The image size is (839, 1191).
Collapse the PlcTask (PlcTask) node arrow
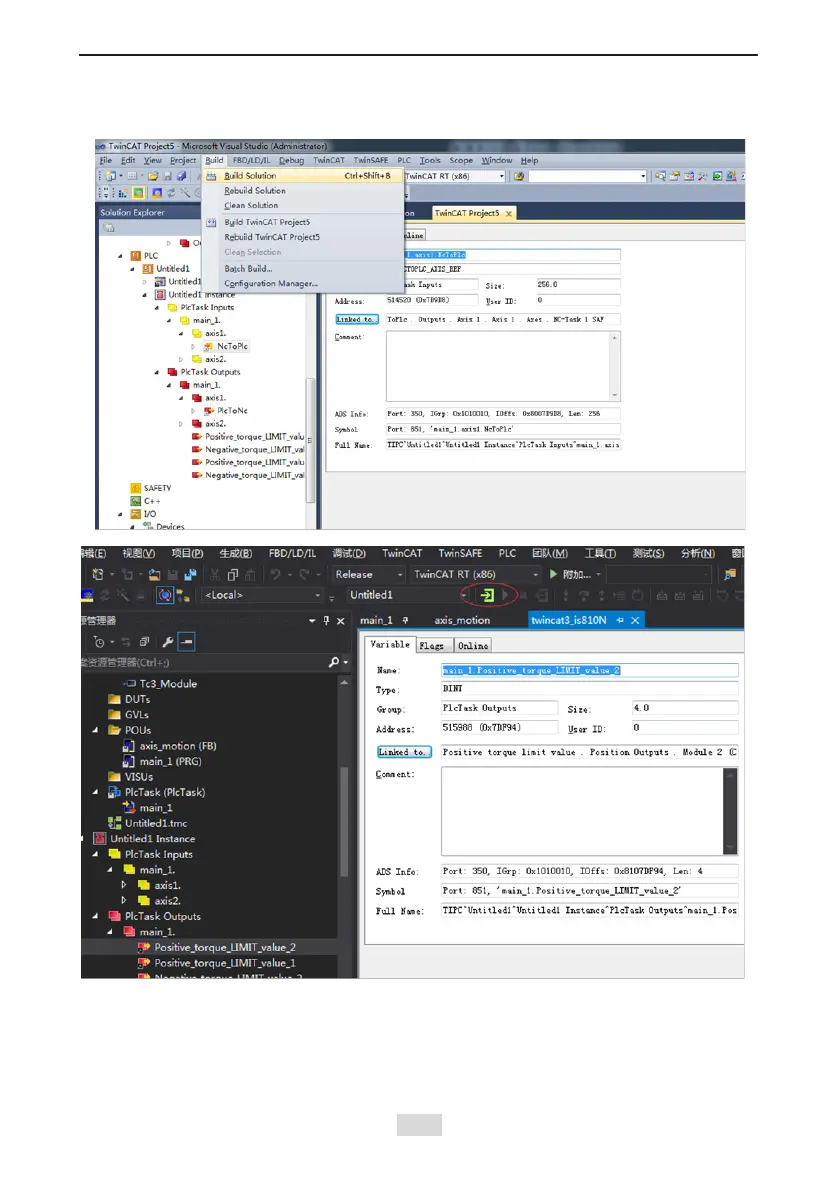click(x=95, y=792)
